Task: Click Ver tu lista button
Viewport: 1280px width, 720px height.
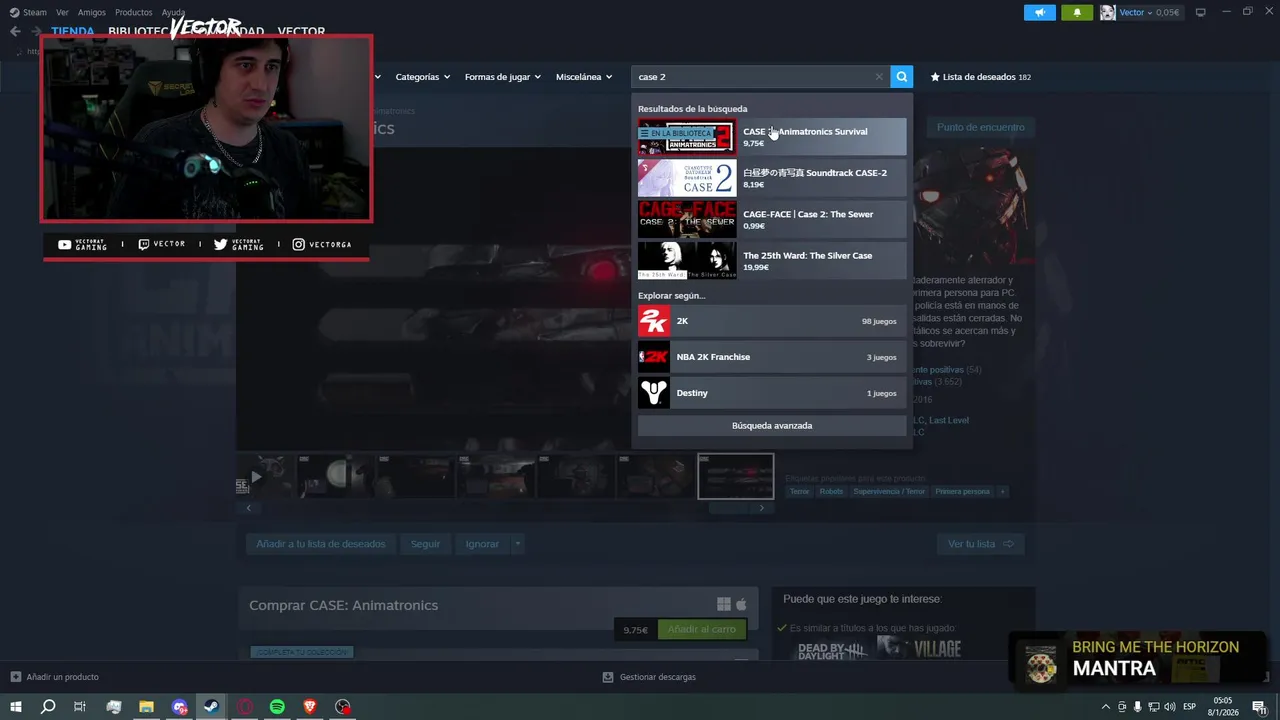Action: [x=980, y=544]
